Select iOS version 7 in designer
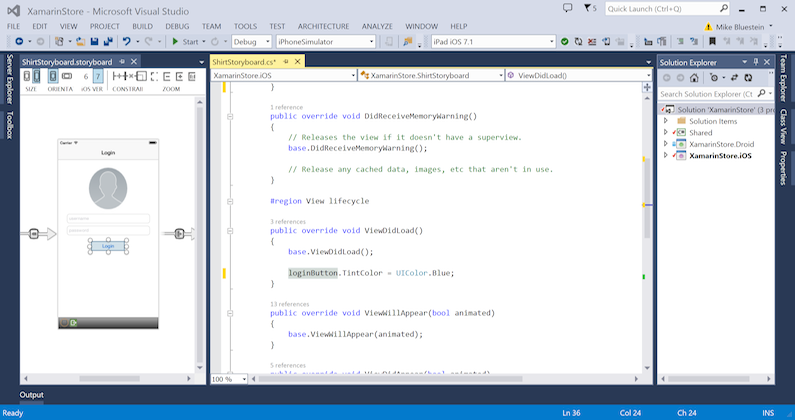 tap(98, 77)
